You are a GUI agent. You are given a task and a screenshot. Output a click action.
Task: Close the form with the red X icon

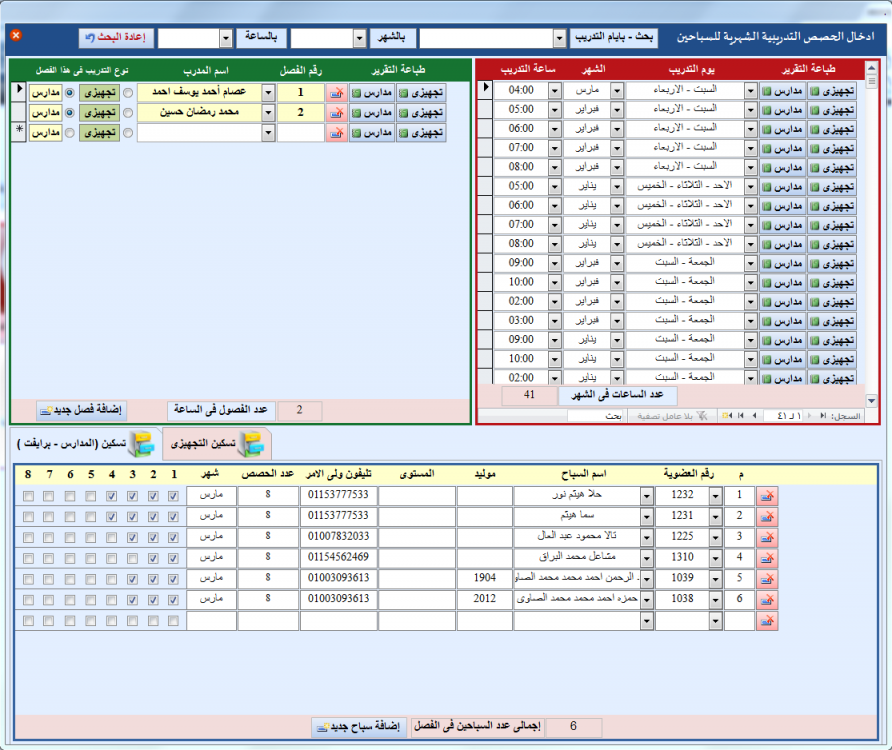[16, 35]
